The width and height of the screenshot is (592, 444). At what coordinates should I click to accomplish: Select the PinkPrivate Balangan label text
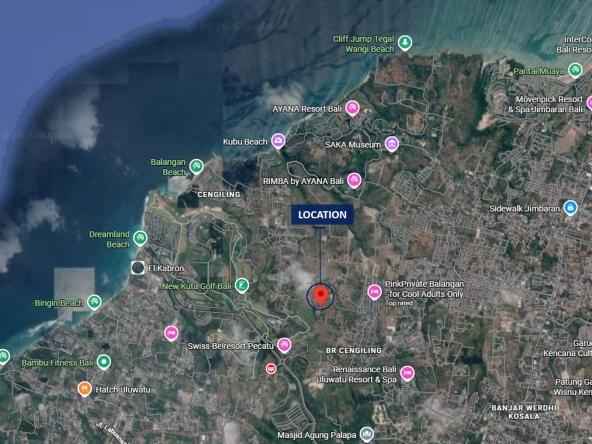tap(424, 289)
